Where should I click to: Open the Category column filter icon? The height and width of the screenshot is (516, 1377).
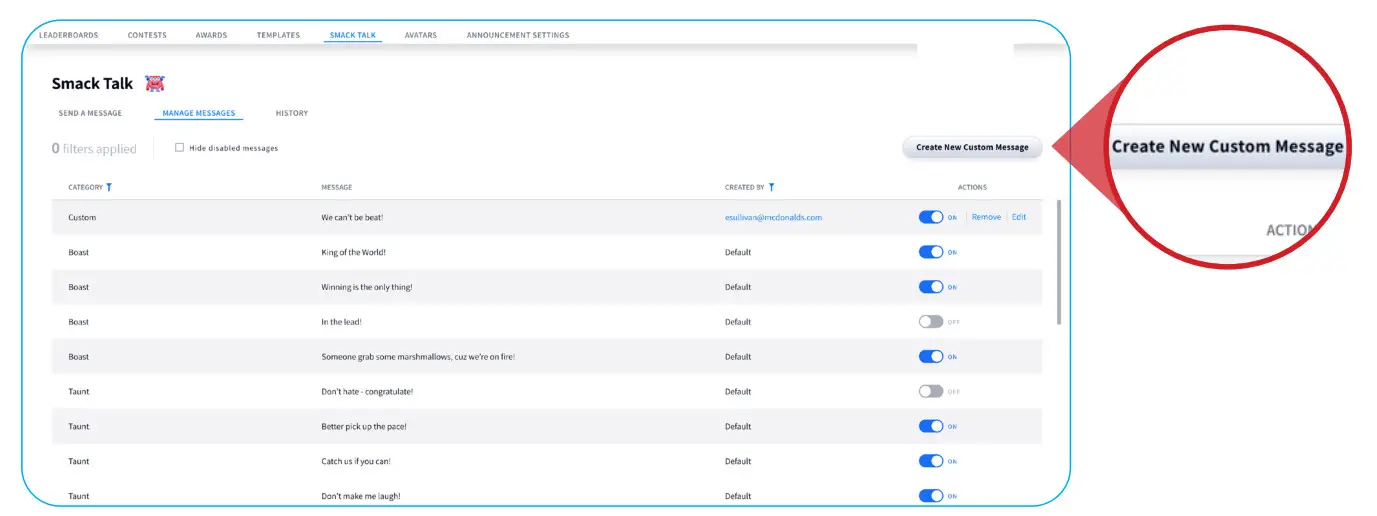(109, 187)
